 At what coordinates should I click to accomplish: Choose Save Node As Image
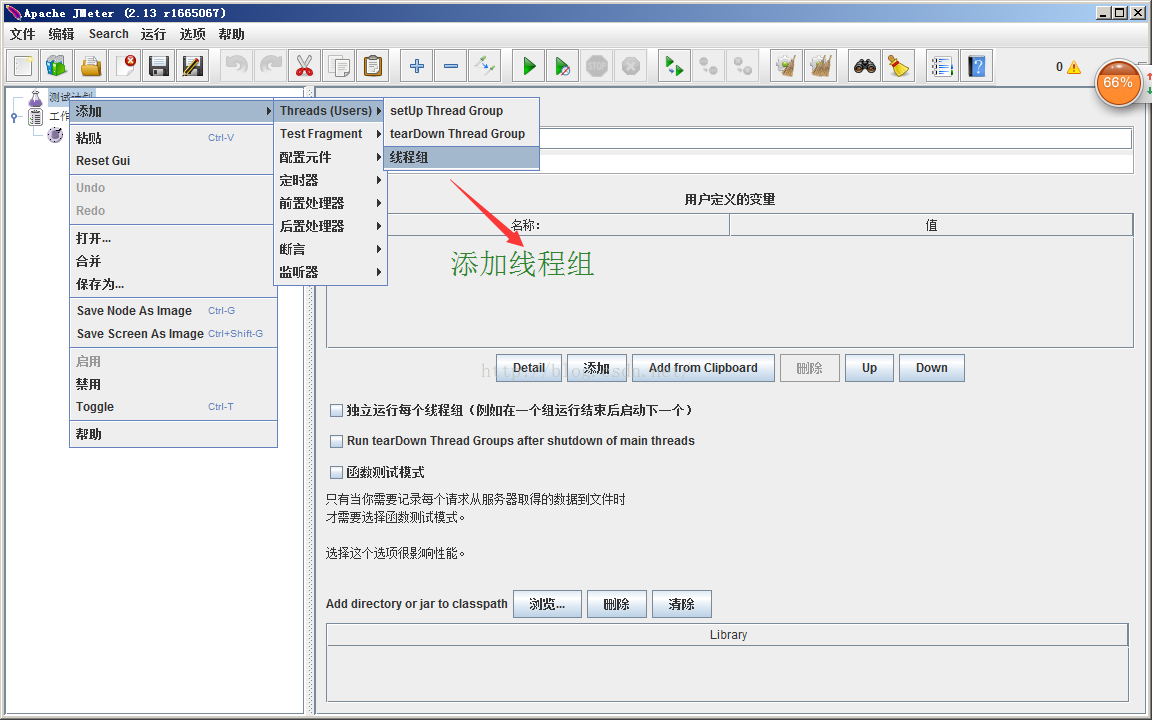click(x=173, y=311)
